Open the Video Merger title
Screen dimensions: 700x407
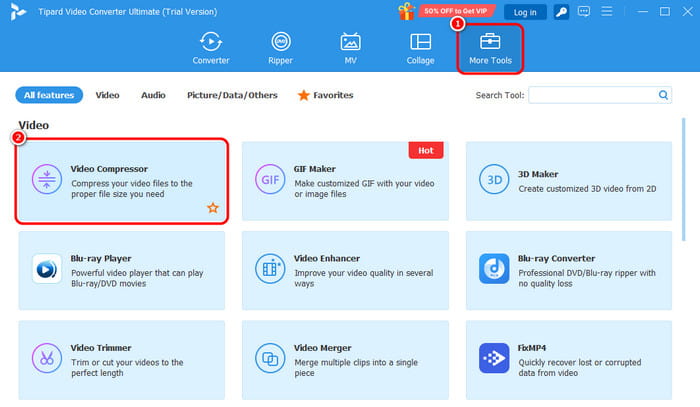click(322, 348)
